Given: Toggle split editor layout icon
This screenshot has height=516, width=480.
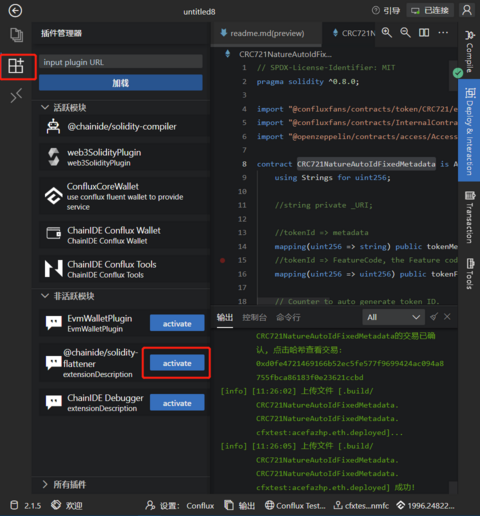Looking at the screenshot, I should point(424,33).
